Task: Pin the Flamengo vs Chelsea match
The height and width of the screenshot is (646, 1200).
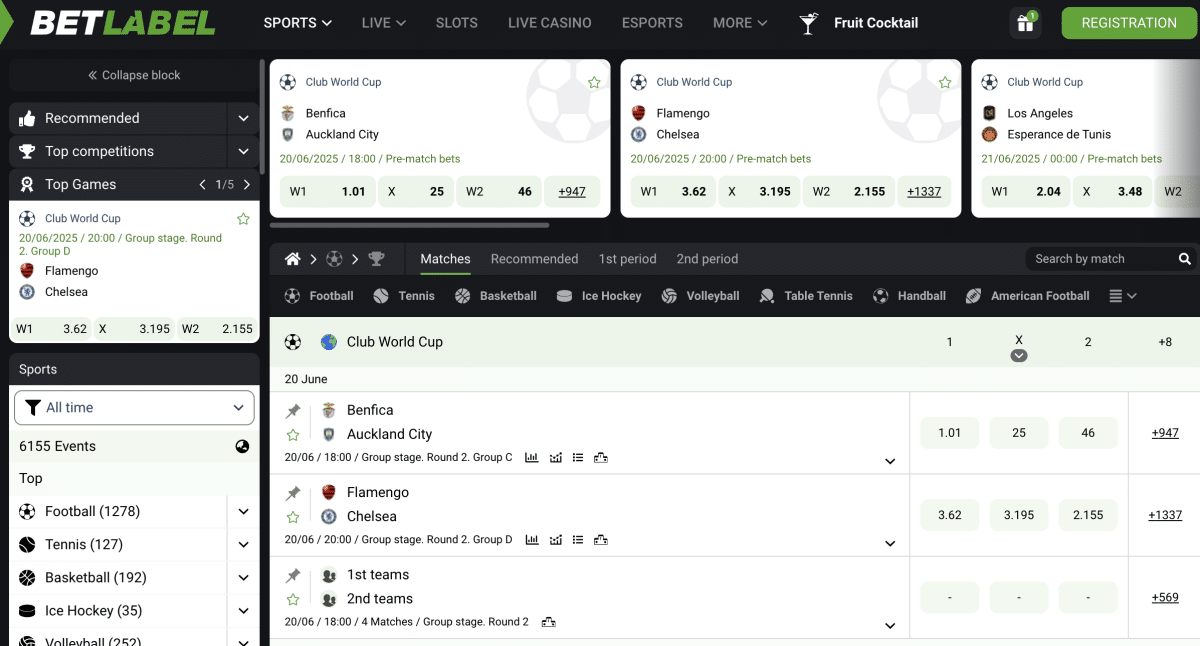Action: tap(293, 493)
